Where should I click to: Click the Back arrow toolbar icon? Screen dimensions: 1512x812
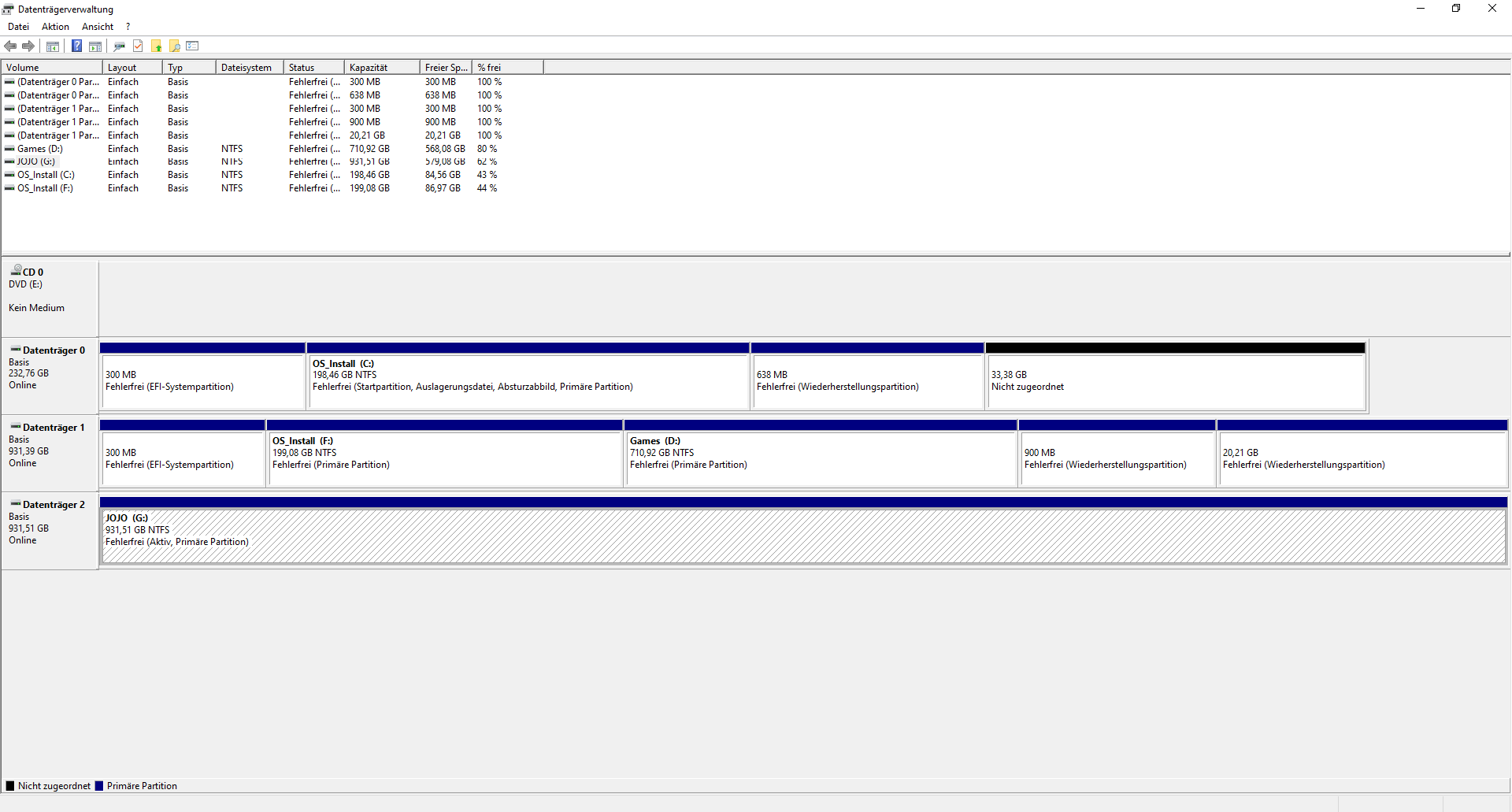point(10,46)
